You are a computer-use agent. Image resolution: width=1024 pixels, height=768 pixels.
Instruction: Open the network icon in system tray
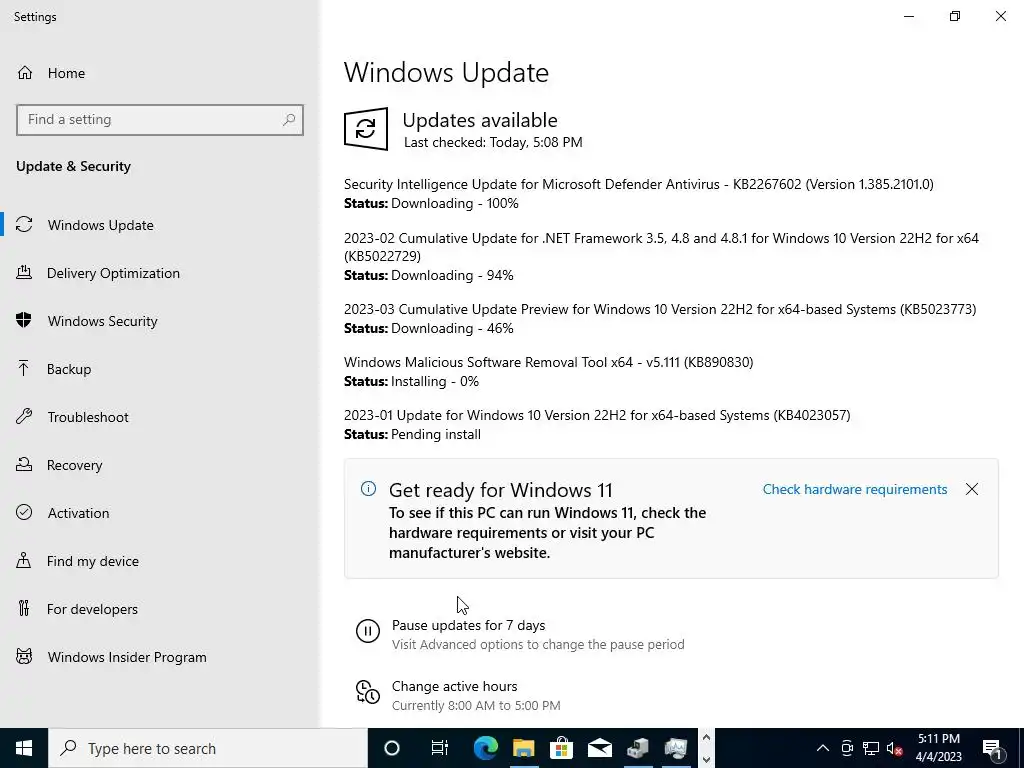871,748
